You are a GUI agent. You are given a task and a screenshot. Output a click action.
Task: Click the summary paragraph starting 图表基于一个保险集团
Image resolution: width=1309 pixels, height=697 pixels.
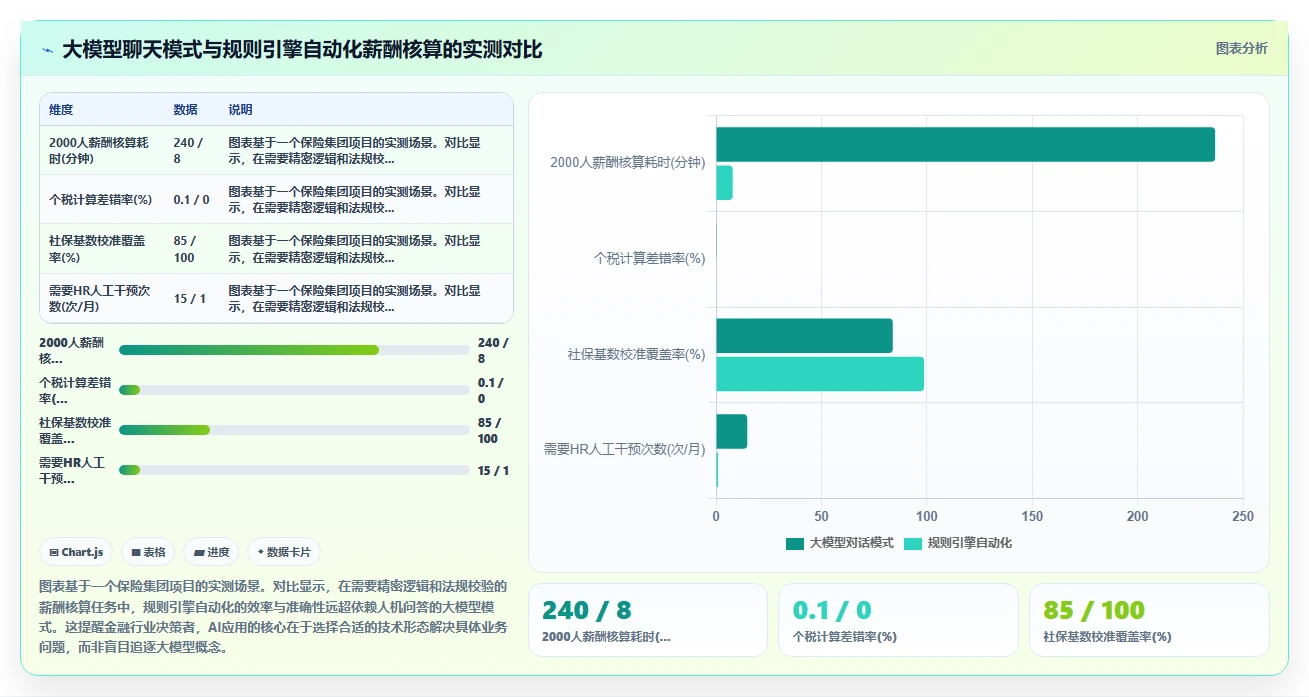pyautogui.click(x=274, y=616)
